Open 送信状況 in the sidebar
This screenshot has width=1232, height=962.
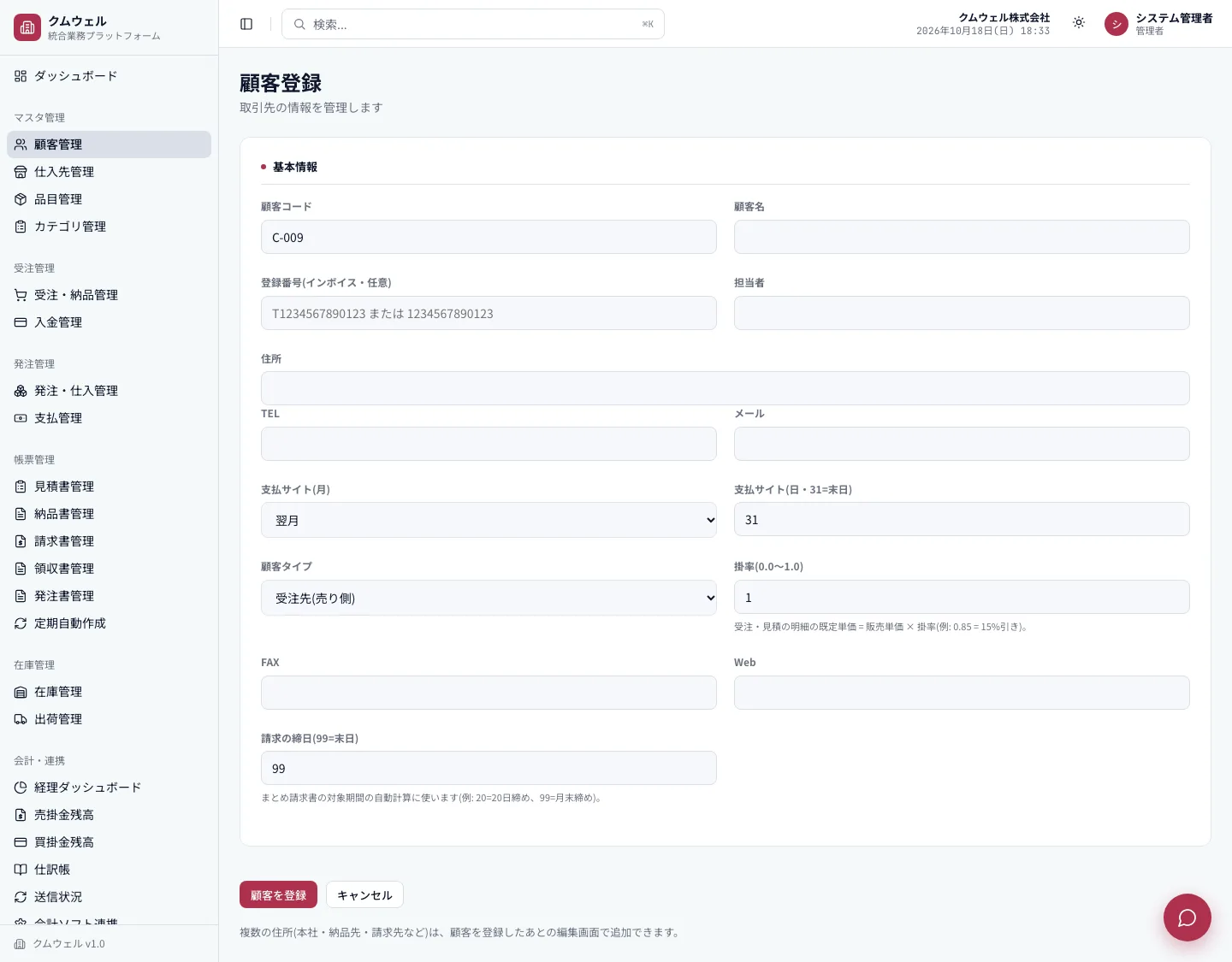click(109, 897)
